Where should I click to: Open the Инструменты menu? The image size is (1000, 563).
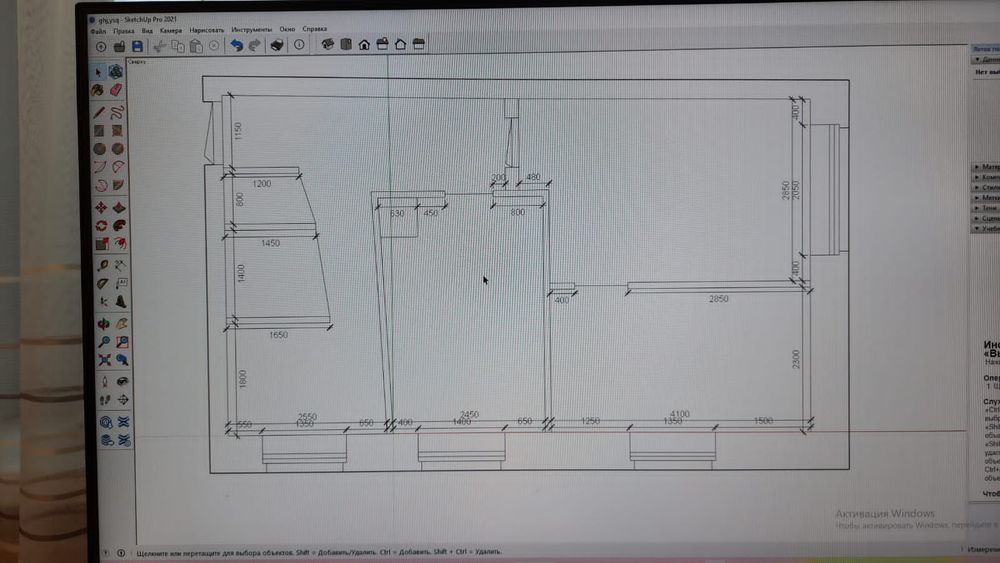click(x=250, y=30)
